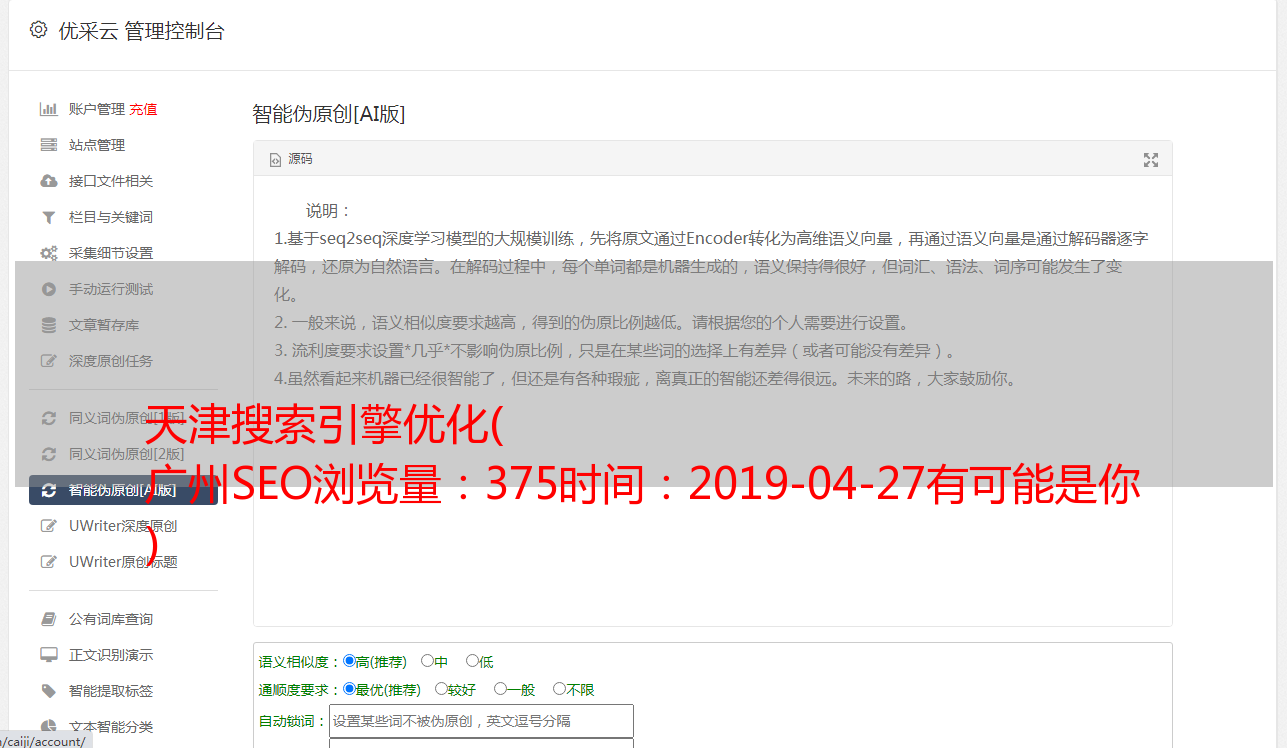
Task: Click the cloud upload icon for 接口文件相关
Action: point(48,181)
